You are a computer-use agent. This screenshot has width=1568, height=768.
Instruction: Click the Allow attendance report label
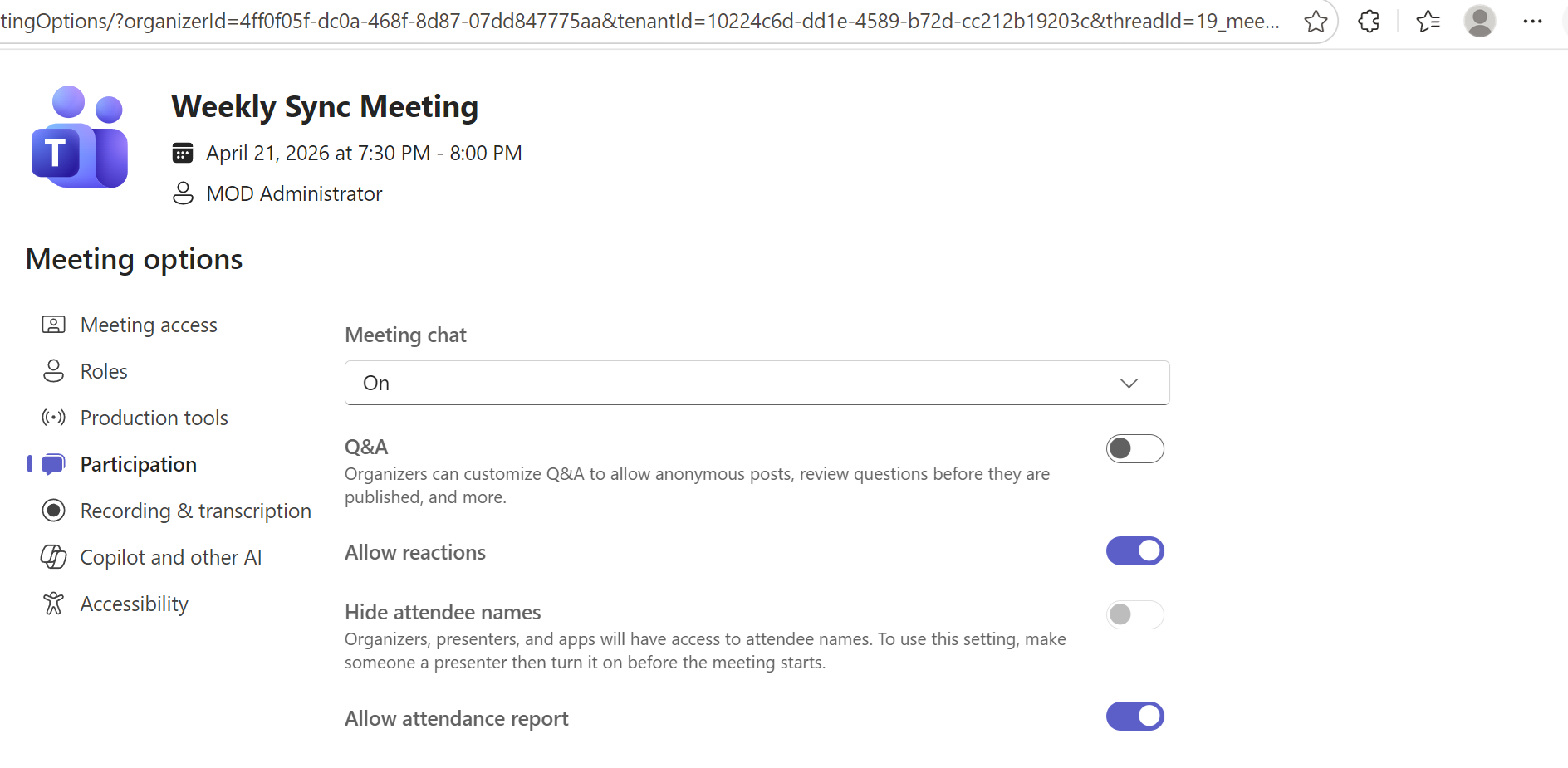pos(457,718)
